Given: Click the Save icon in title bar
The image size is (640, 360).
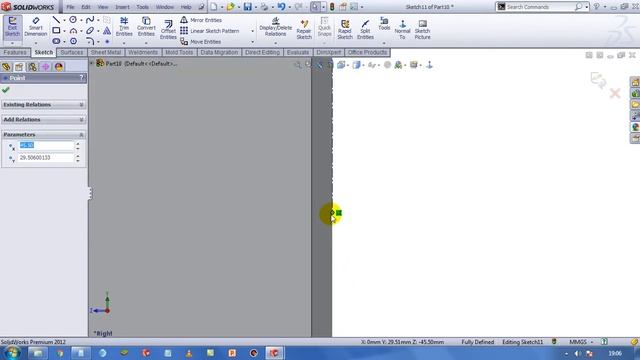Looking at the screenshot, I should (x=247, y=7).
